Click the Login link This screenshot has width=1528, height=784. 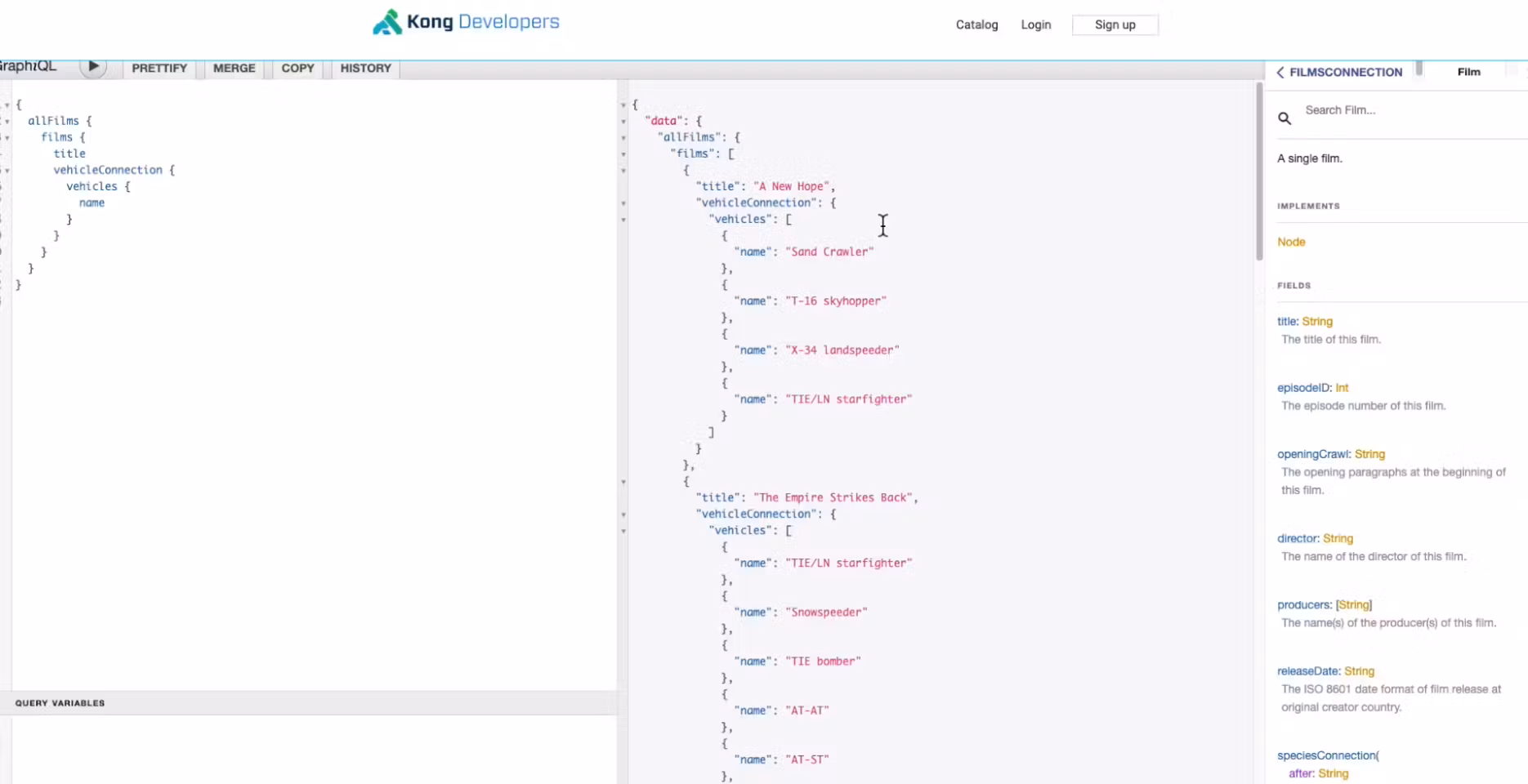coord(1035,24)
